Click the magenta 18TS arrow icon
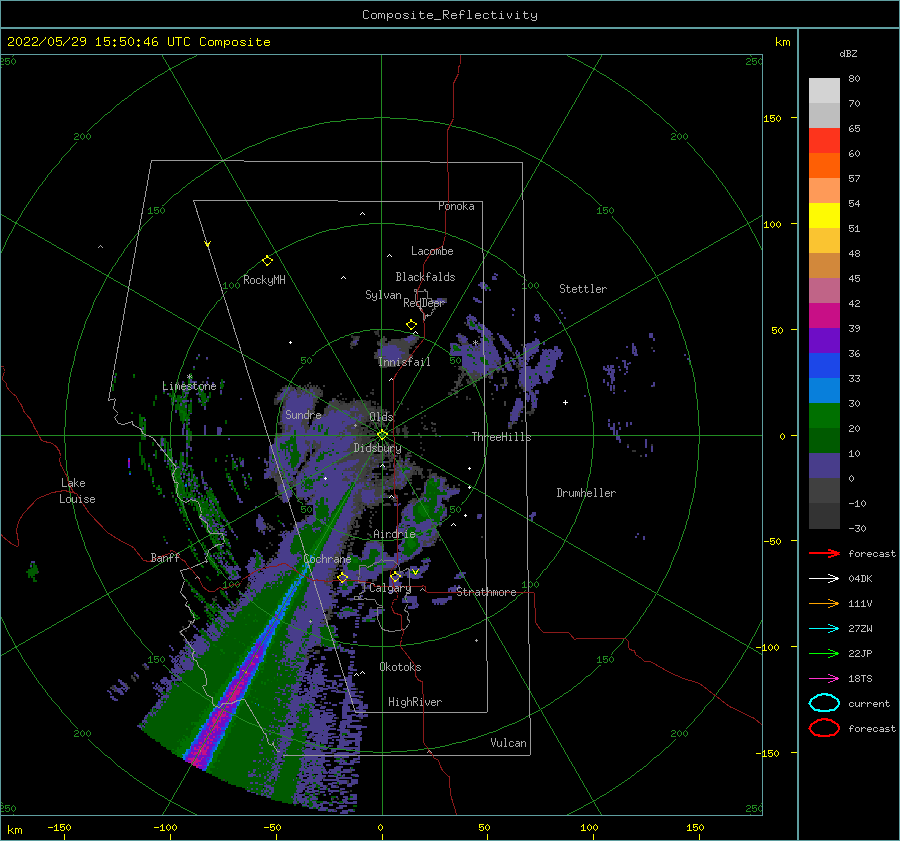This screenshot has width=900, height=841. pyautogui.click(x=824, y=679)
